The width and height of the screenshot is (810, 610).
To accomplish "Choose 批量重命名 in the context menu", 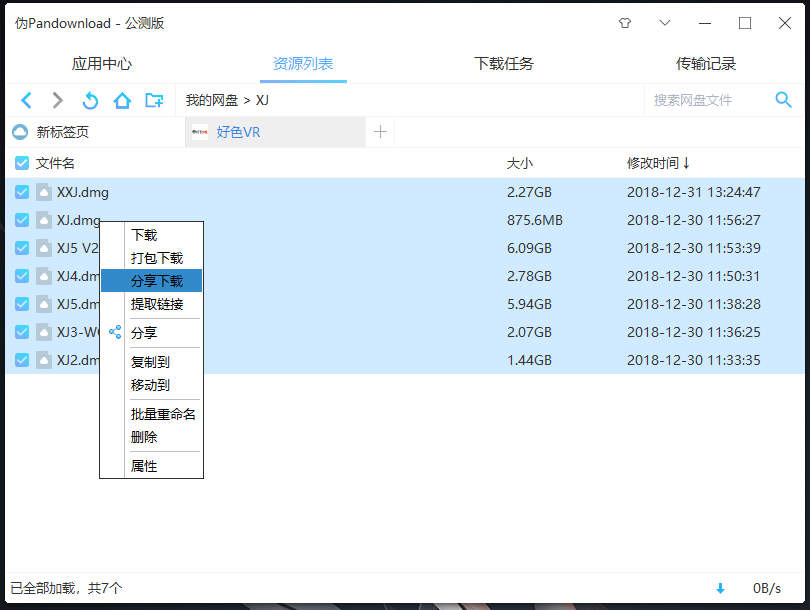I will pos(163,414).
